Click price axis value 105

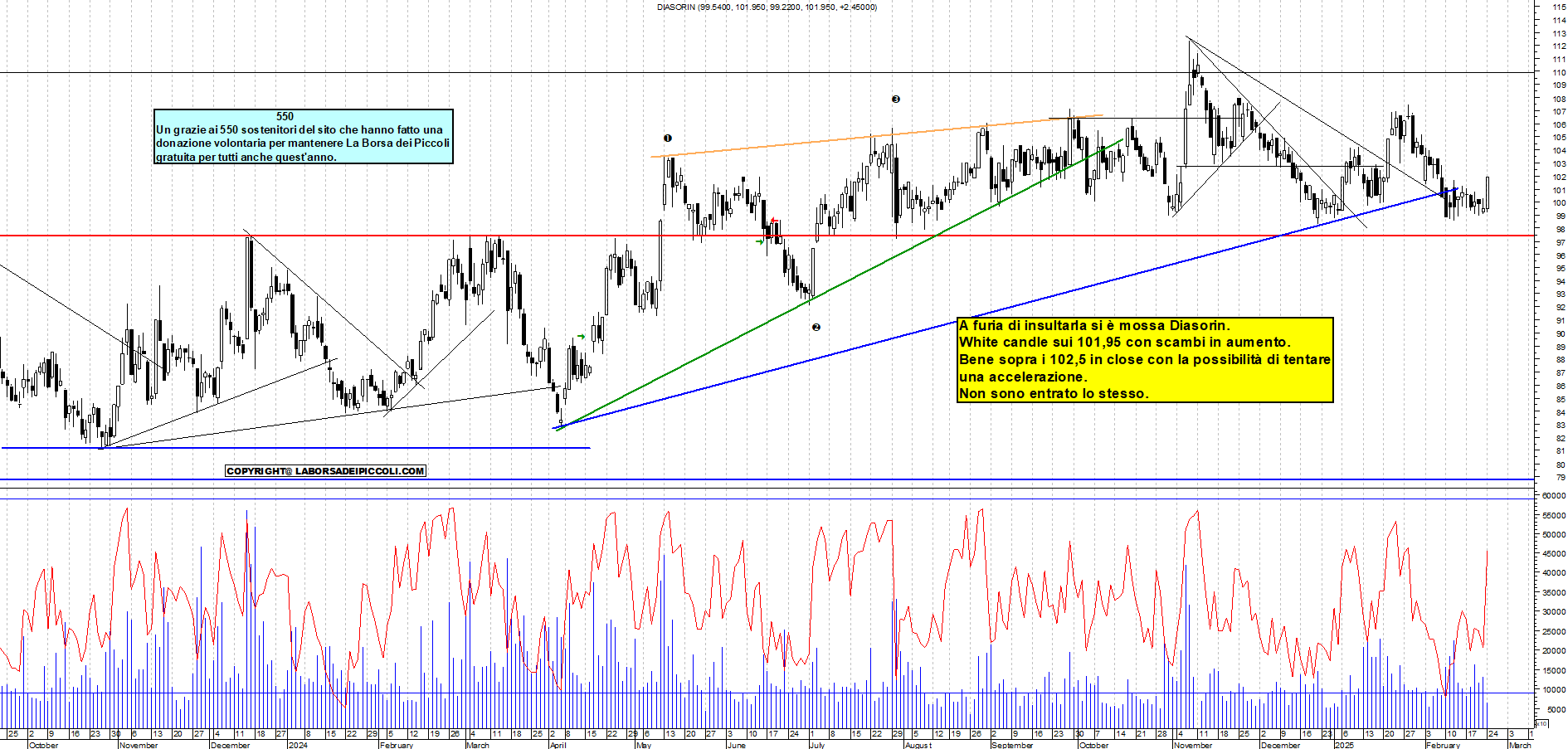(1560, 138)
